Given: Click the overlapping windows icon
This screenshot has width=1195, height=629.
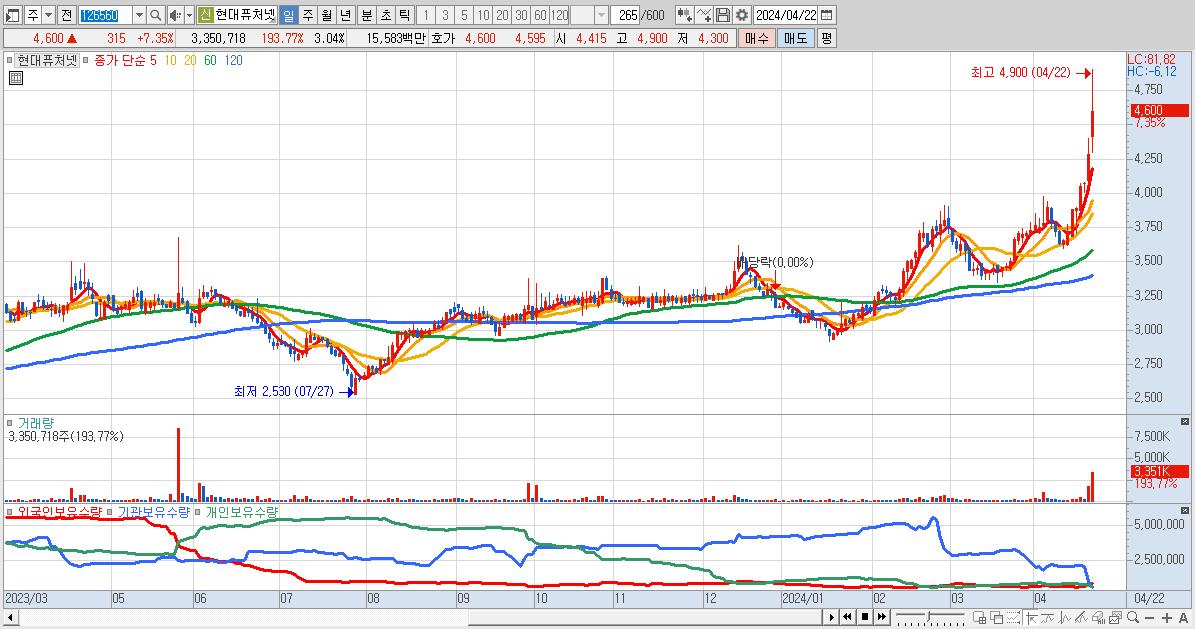Looking at the screenshot, I should [x=996, y=618].
